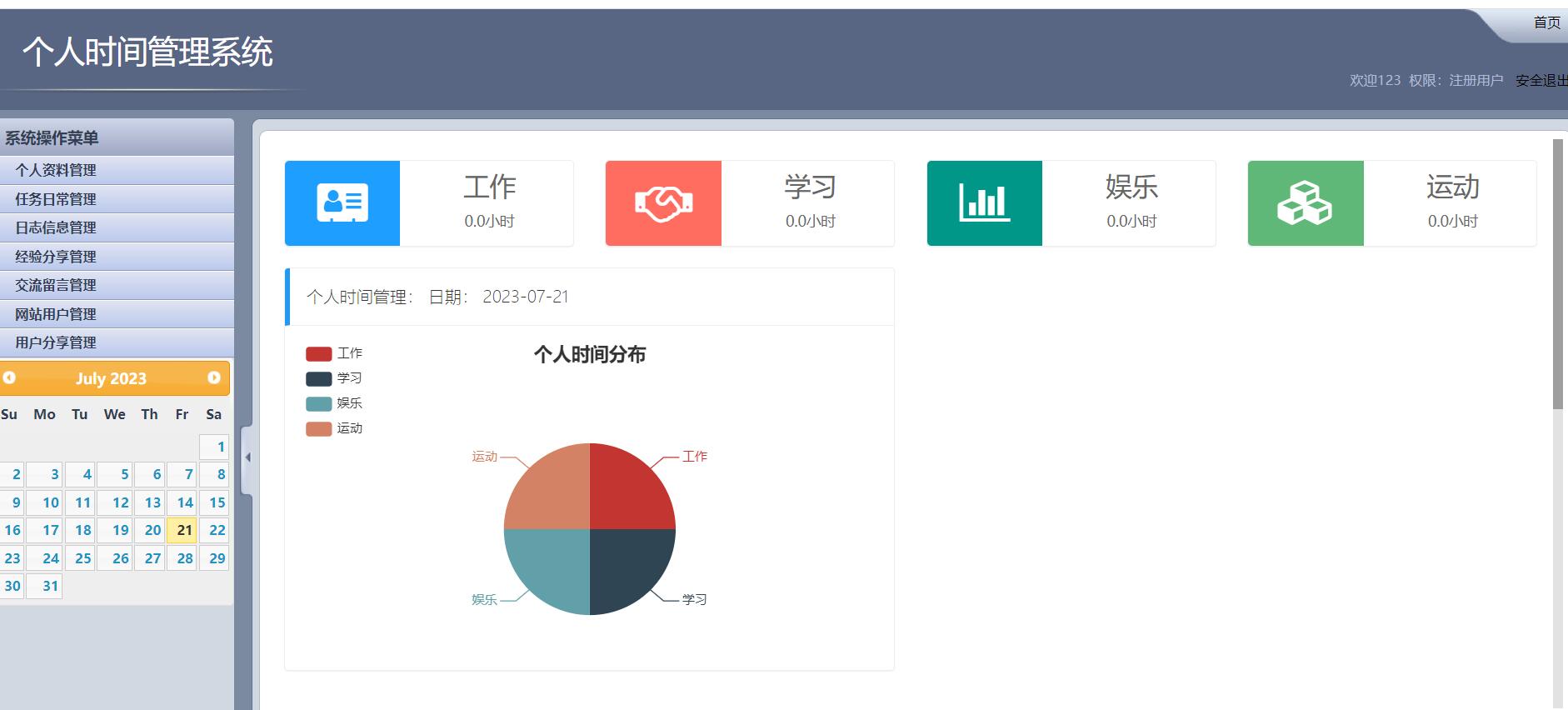1568x710 pixels.
Task: Select July 4 in the calendar
Action: (80, 474)
